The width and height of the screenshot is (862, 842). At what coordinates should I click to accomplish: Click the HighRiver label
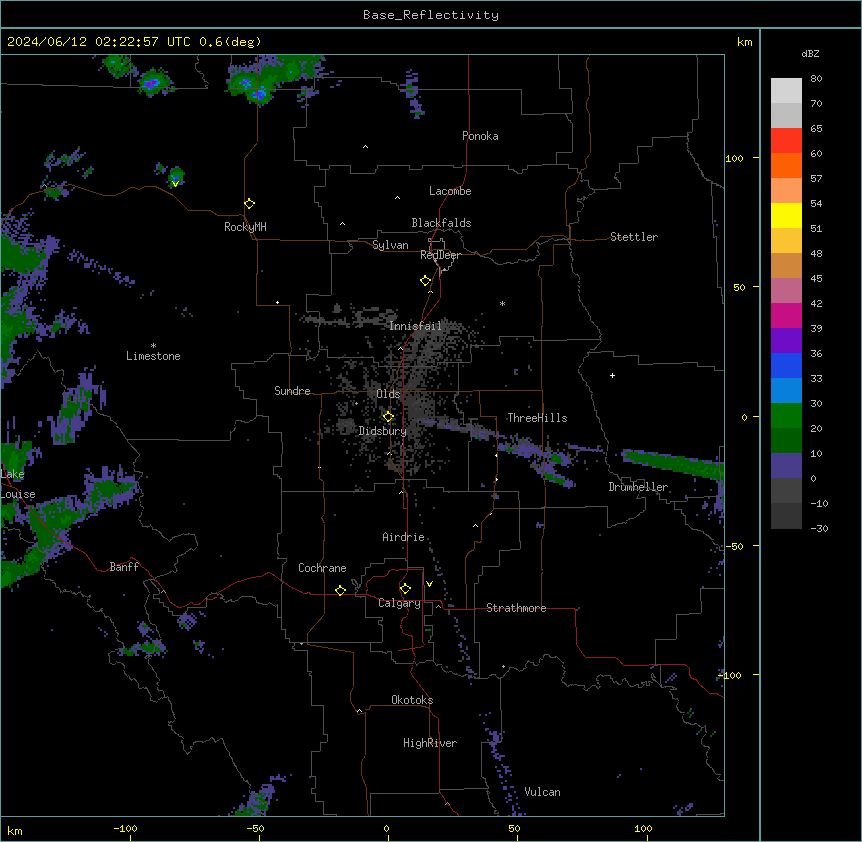pos(430,743)
